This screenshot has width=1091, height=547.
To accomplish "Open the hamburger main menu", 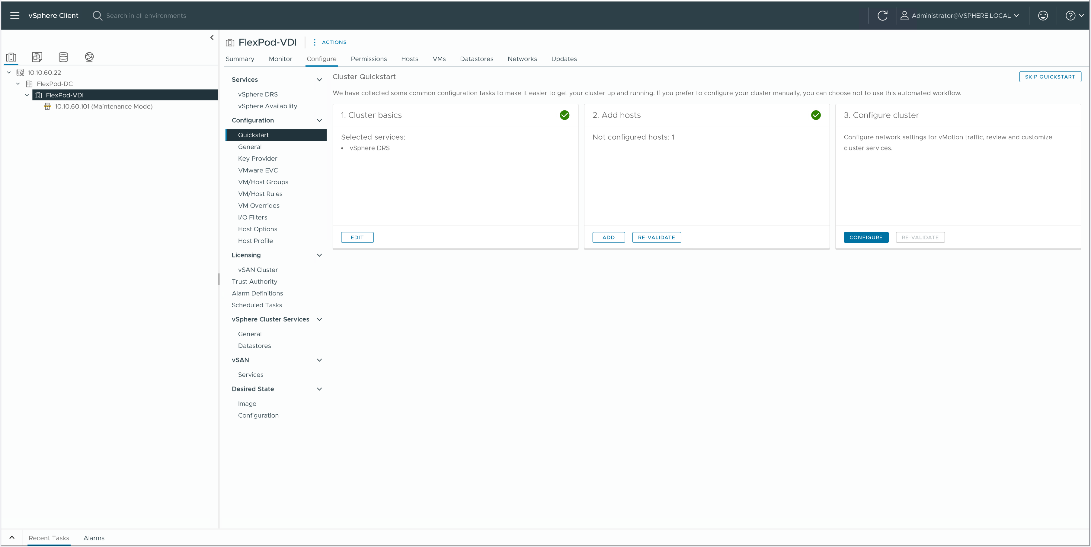I will (x=15, y=15).
